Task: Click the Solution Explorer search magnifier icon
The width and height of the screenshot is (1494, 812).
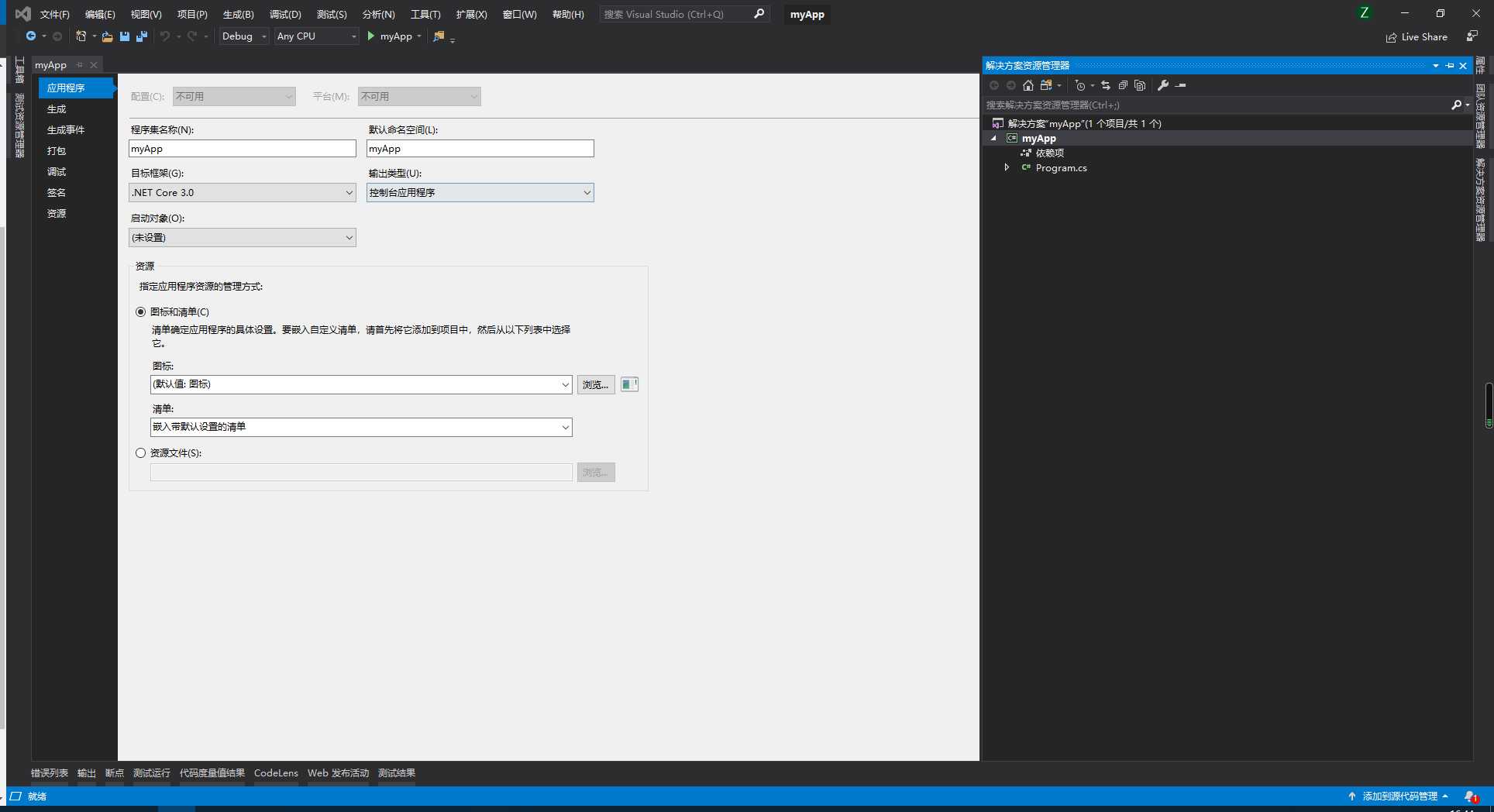Action: coord(1456,105)
